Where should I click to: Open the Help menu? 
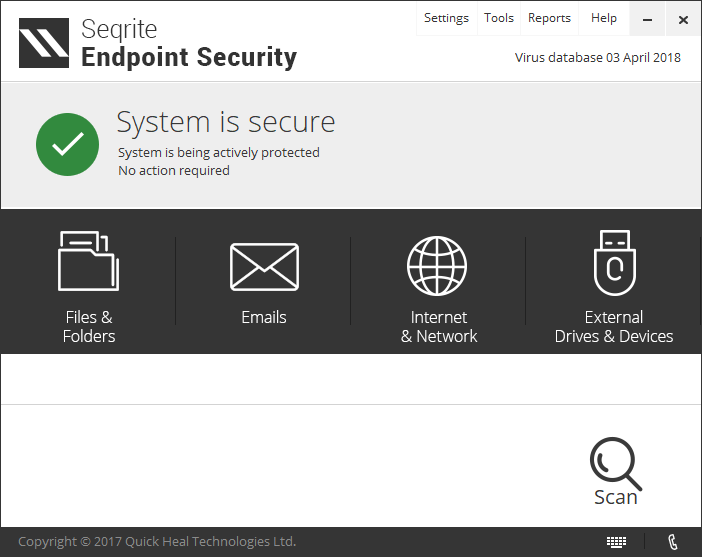click(x=604, y=18)
